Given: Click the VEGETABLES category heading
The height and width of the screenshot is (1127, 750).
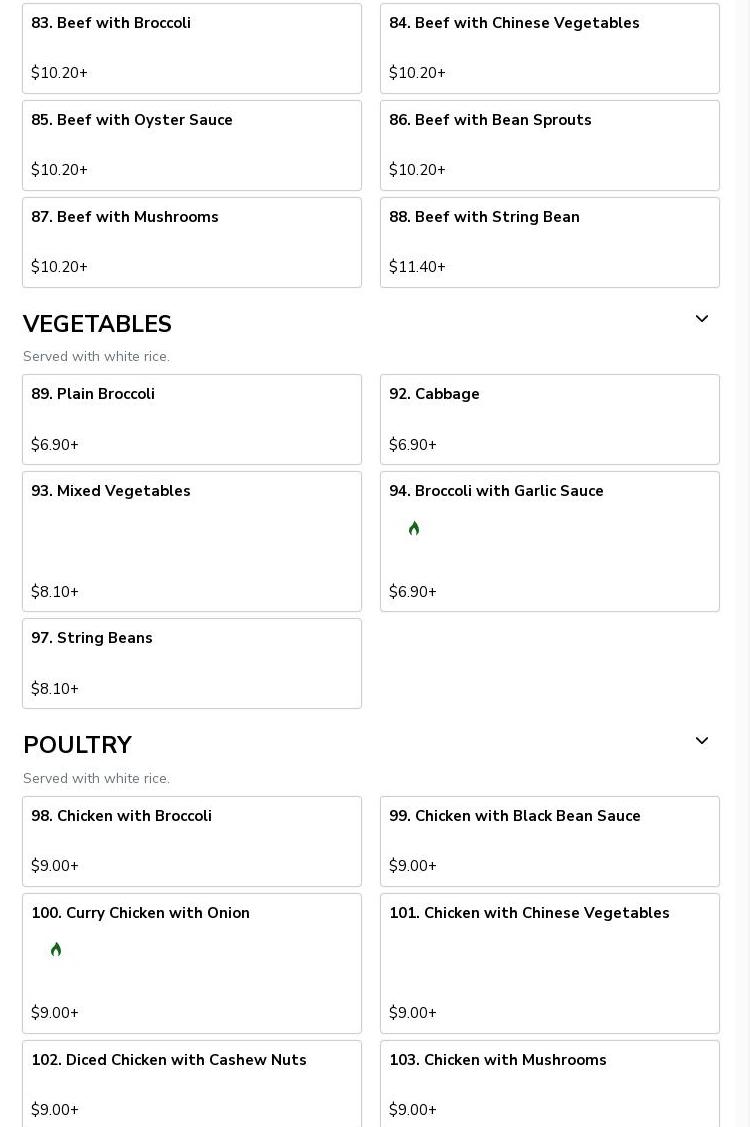Looking at the screenshot, I should [97, 324].
